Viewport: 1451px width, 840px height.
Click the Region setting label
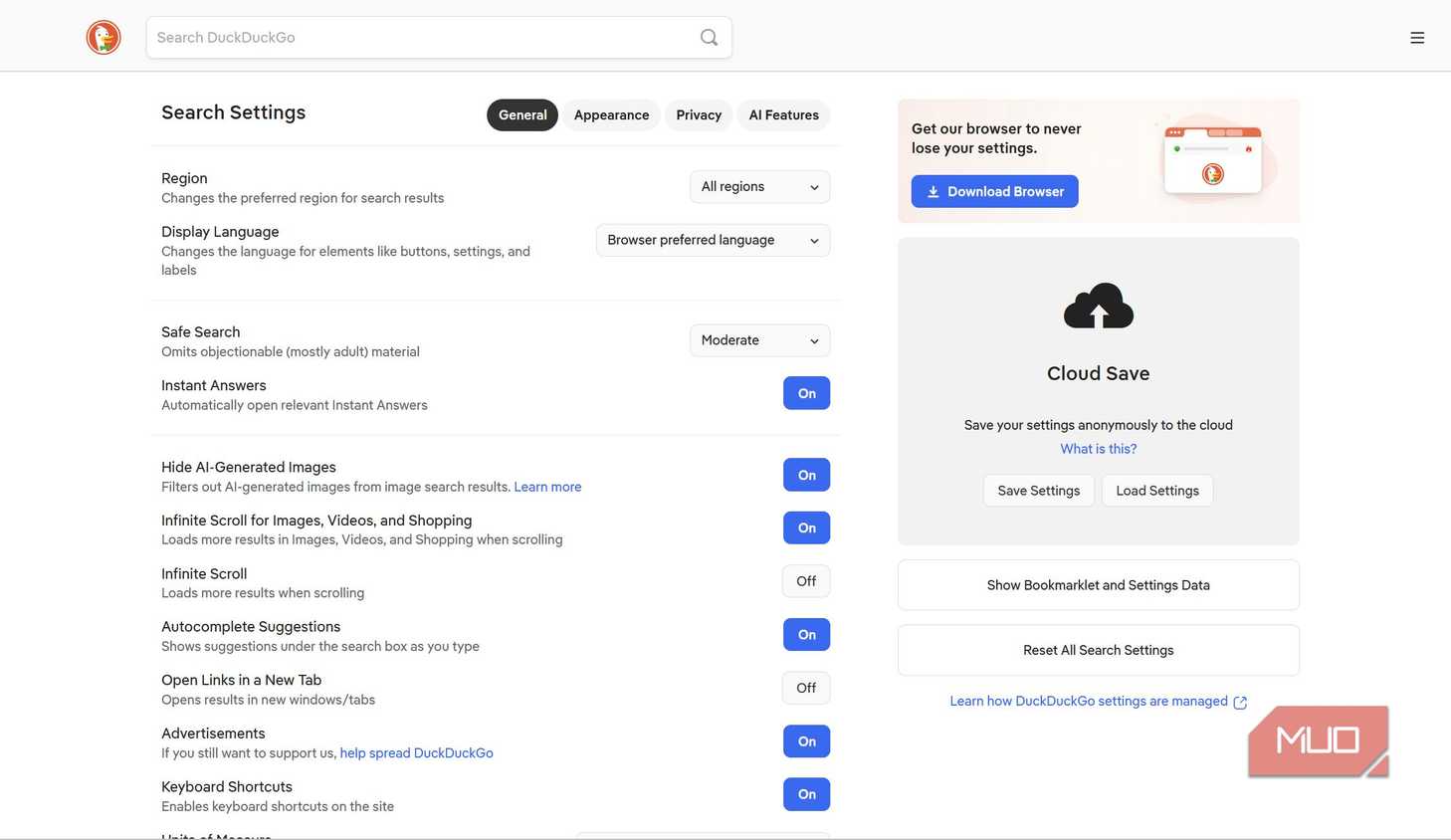click(x=184, y=178)
